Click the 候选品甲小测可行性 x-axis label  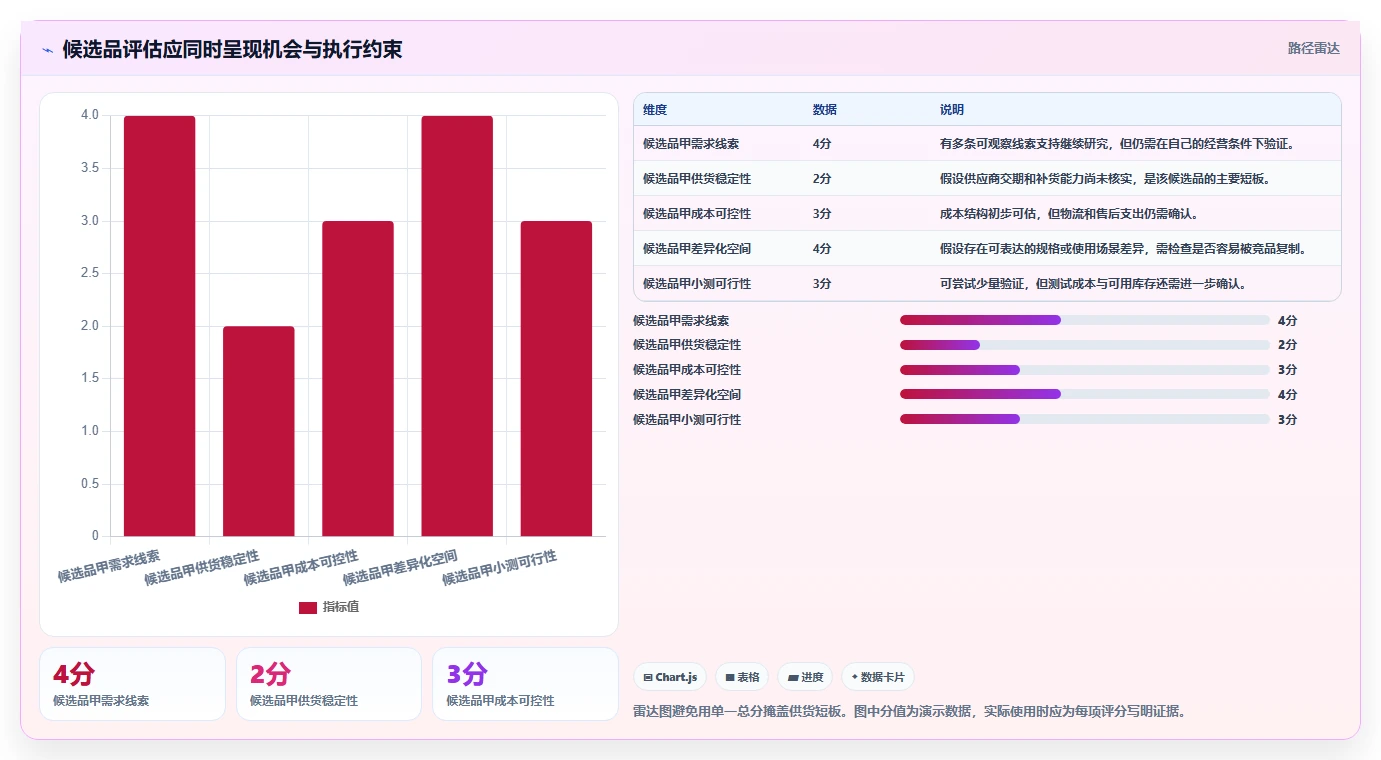click(500, 567)
